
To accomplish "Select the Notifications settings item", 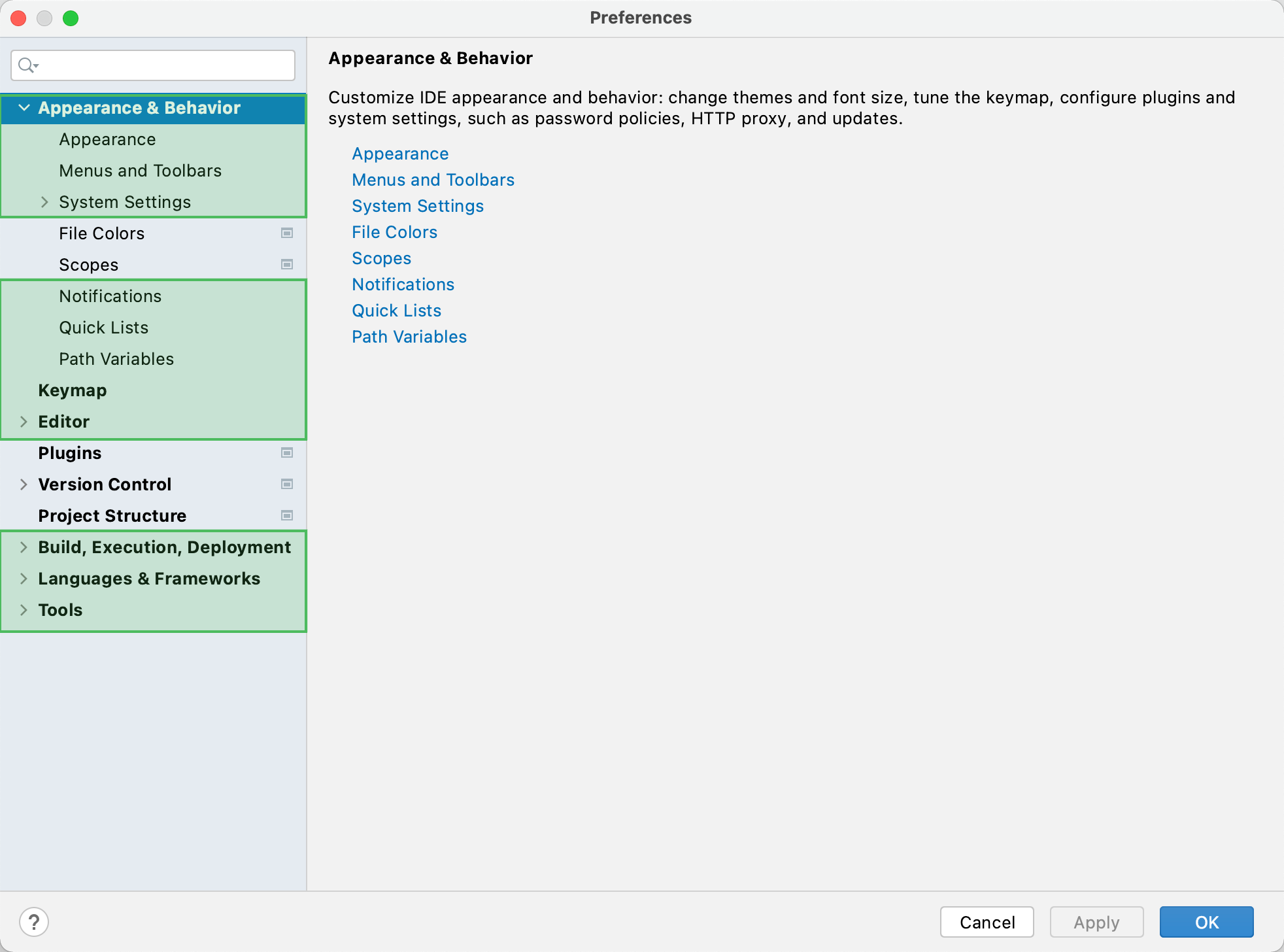I will (110, 295).
